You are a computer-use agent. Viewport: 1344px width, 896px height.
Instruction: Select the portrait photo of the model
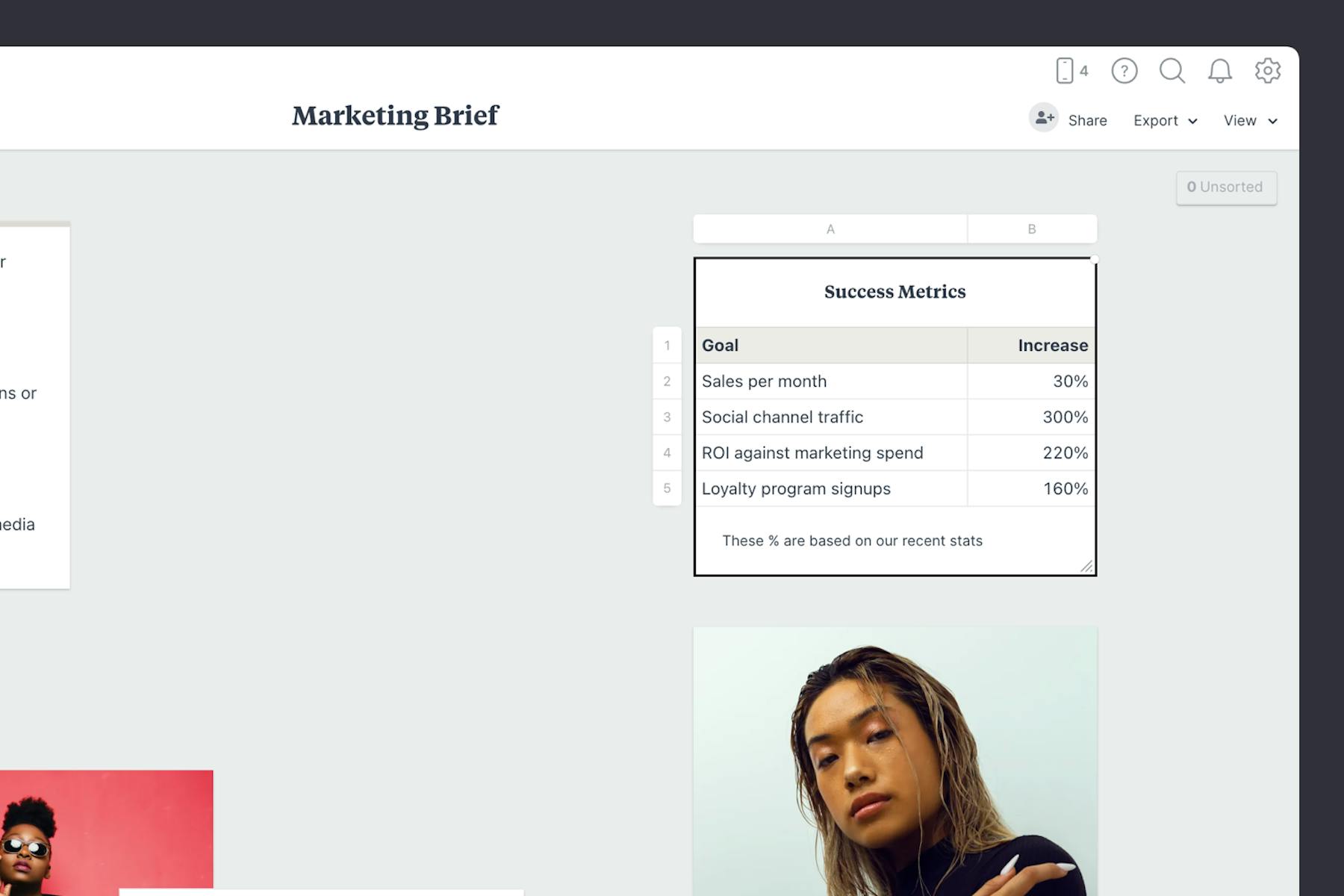[x=895, y=762]
